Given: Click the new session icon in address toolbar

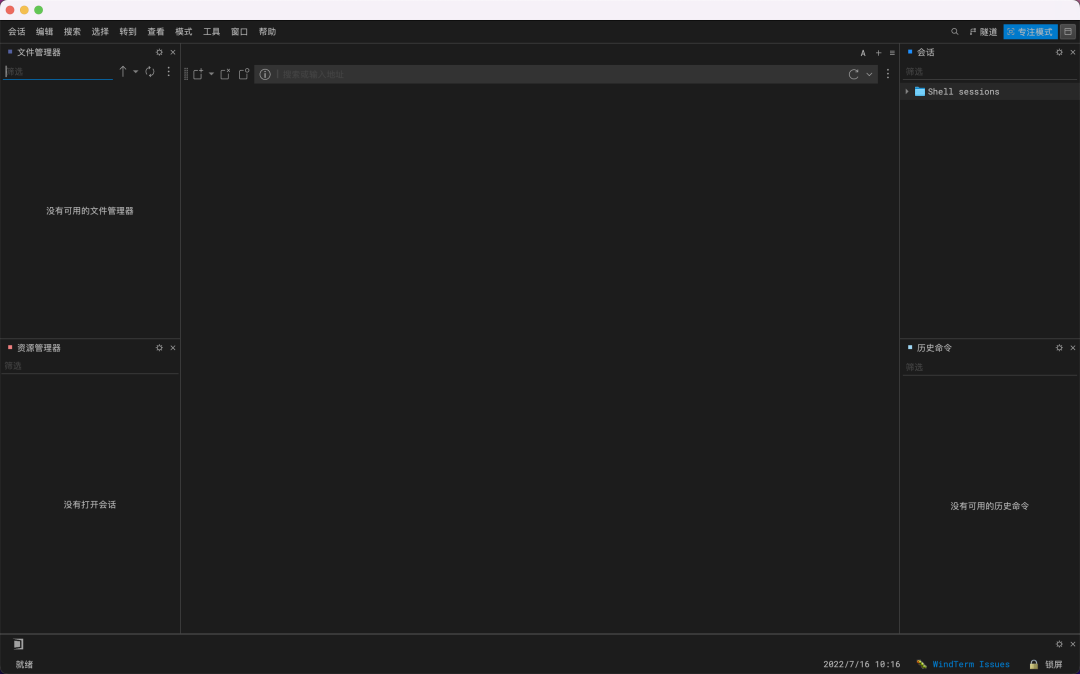Looking at the screenshot, I should coord(198,74).
